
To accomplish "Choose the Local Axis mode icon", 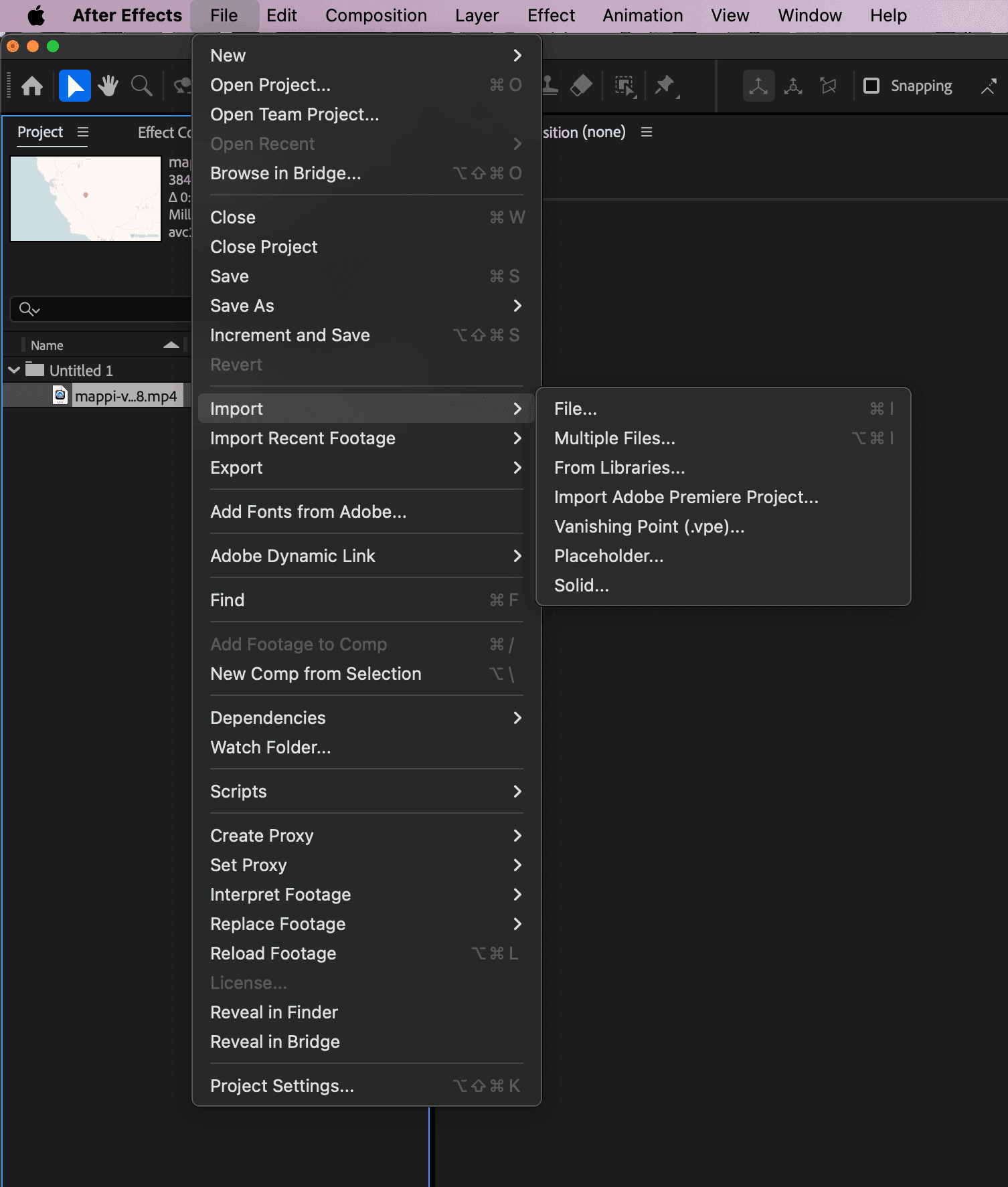I will [758, 86].
